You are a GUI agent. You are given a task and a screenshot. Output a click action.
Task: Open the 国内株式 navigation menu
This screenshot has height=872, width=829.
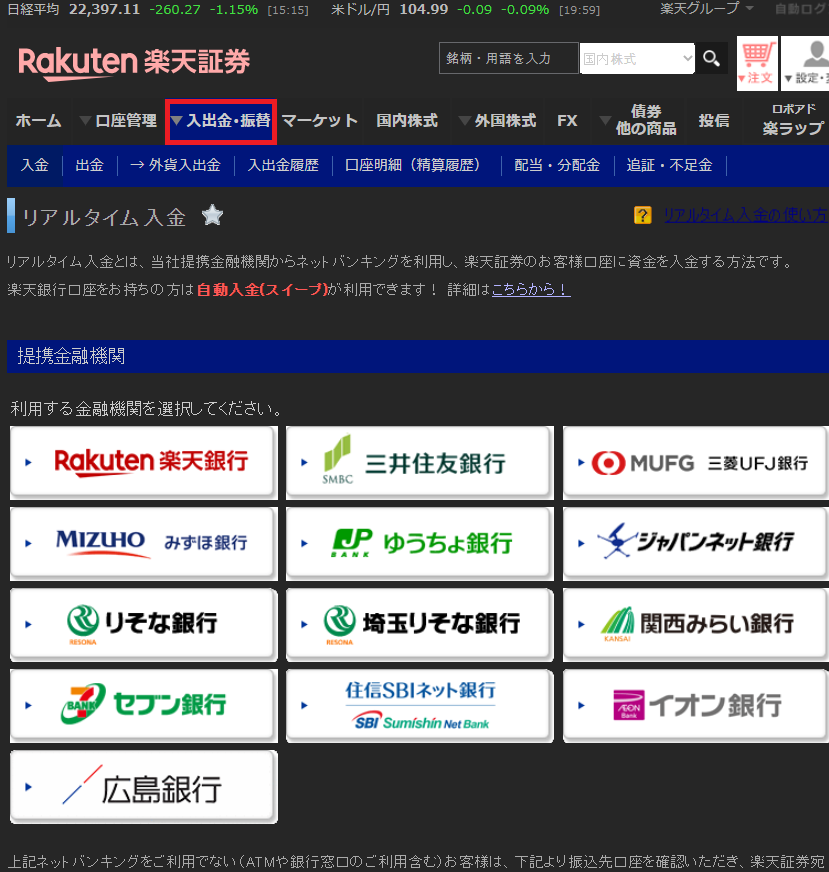tap(407, 121)
